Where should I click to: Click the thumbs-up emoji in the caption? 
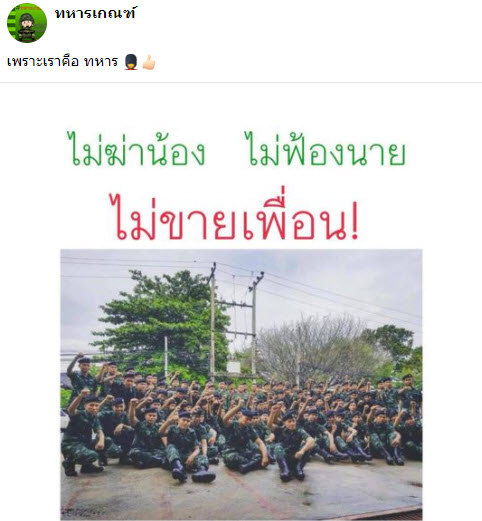pos(149,62)
